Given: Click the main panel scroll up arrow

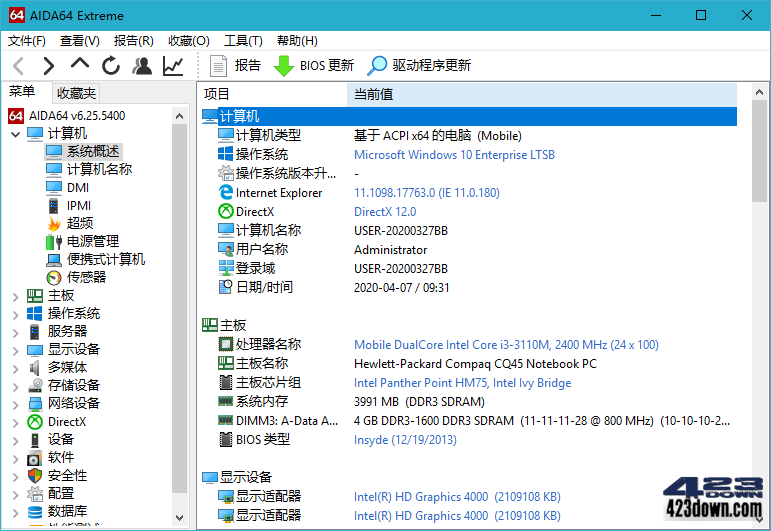Looking at the screenshot, I should pyautogui.click(x=759, y=92).
